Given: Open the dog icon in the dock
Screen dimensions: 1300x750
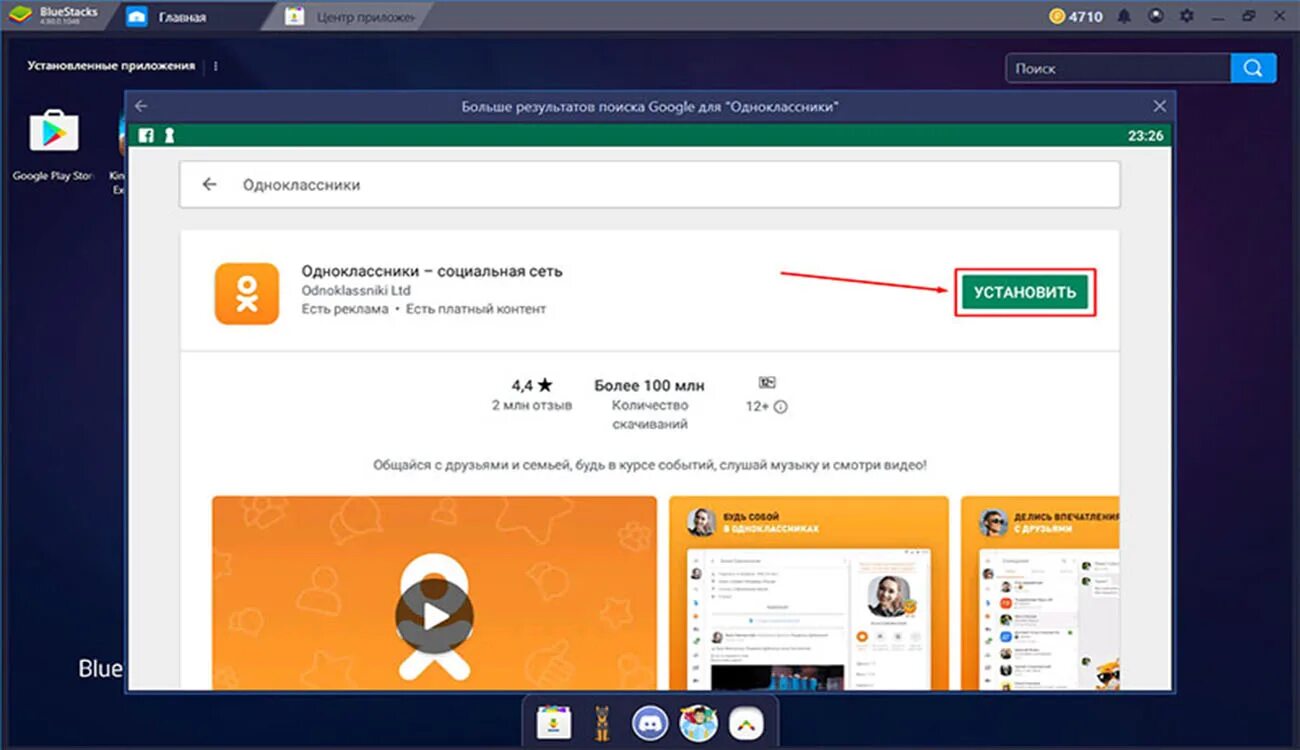Looking at the screenshot, I should (x=603, y=722).
